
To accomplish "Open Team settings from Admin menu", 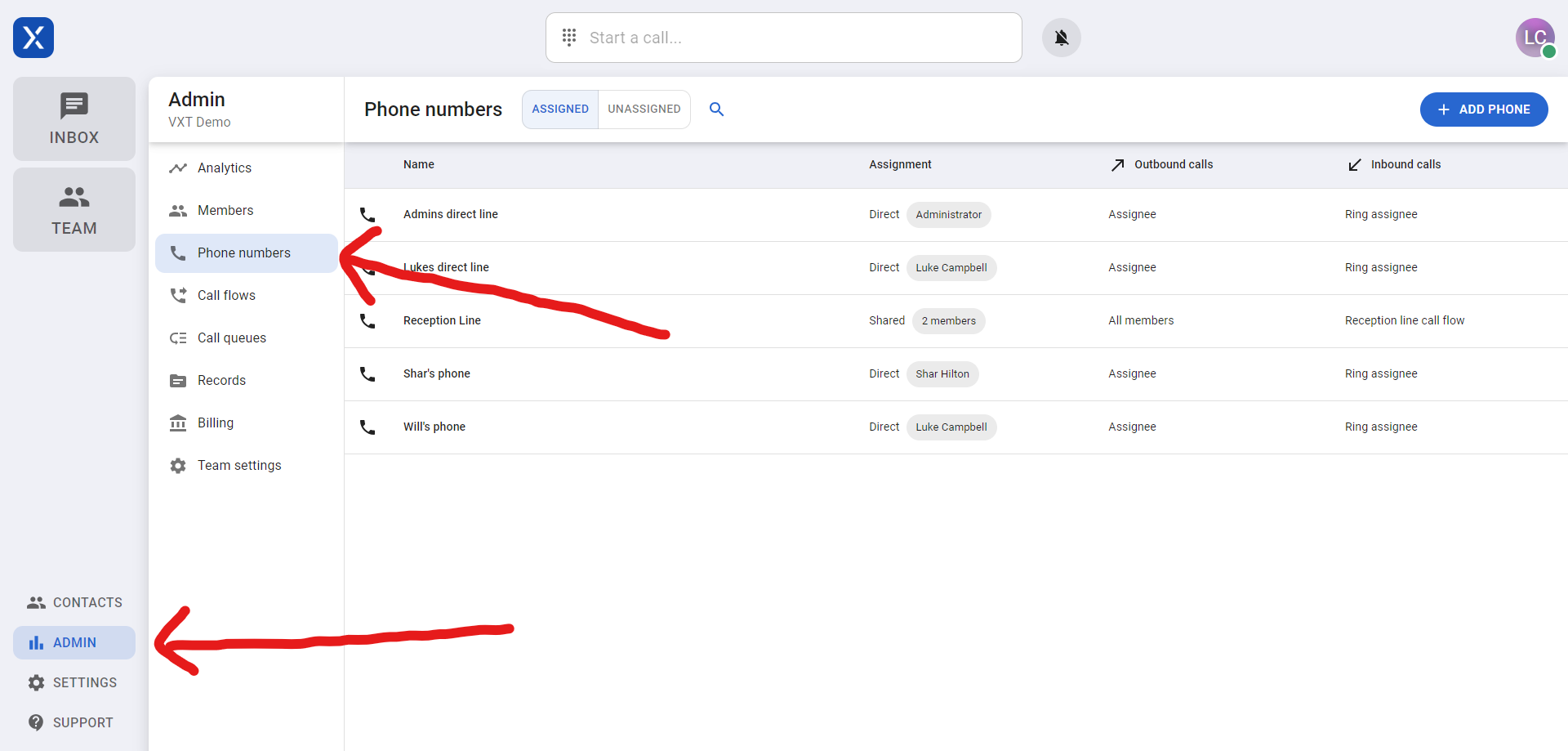I will coord(239,465).
